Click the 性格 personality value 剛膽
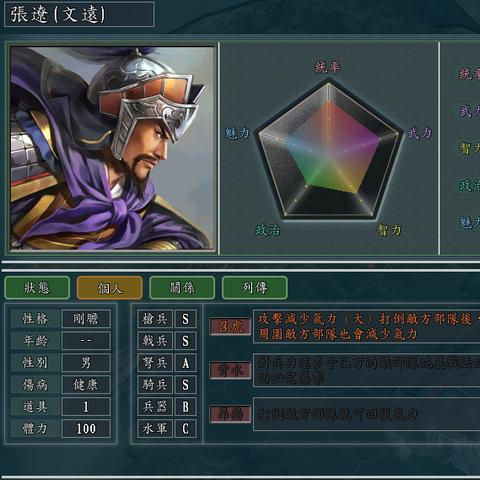Viewport: 480px width, 480px height. tap(86, 319)
